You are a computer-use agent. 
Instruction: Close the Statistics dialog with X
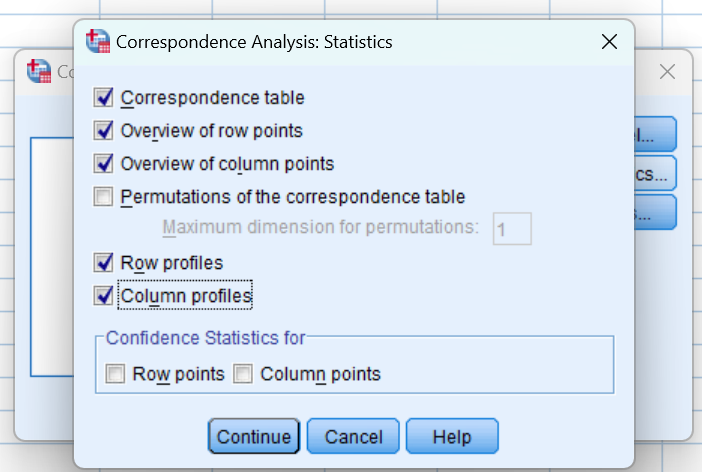608,42
